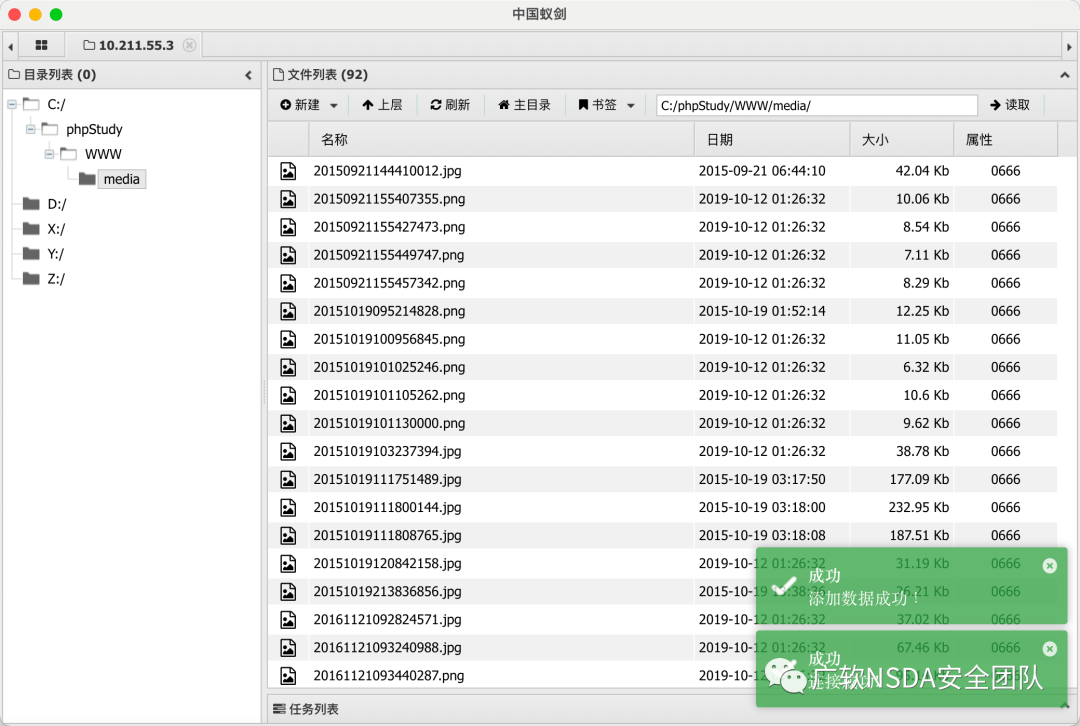Select the phpStudy folder in tree
The width and height of the screenshot is (1080, 726).
coord(94,129)
